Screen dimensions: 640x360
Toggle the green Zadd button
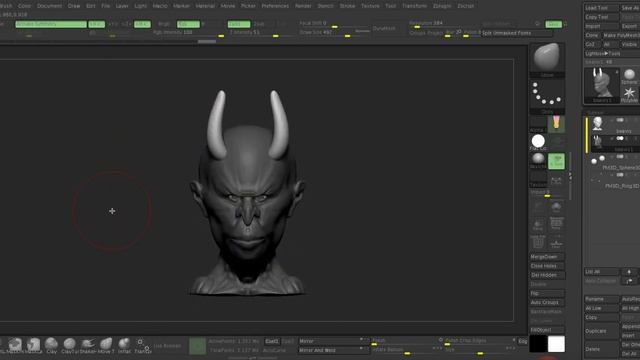[239, 24]
